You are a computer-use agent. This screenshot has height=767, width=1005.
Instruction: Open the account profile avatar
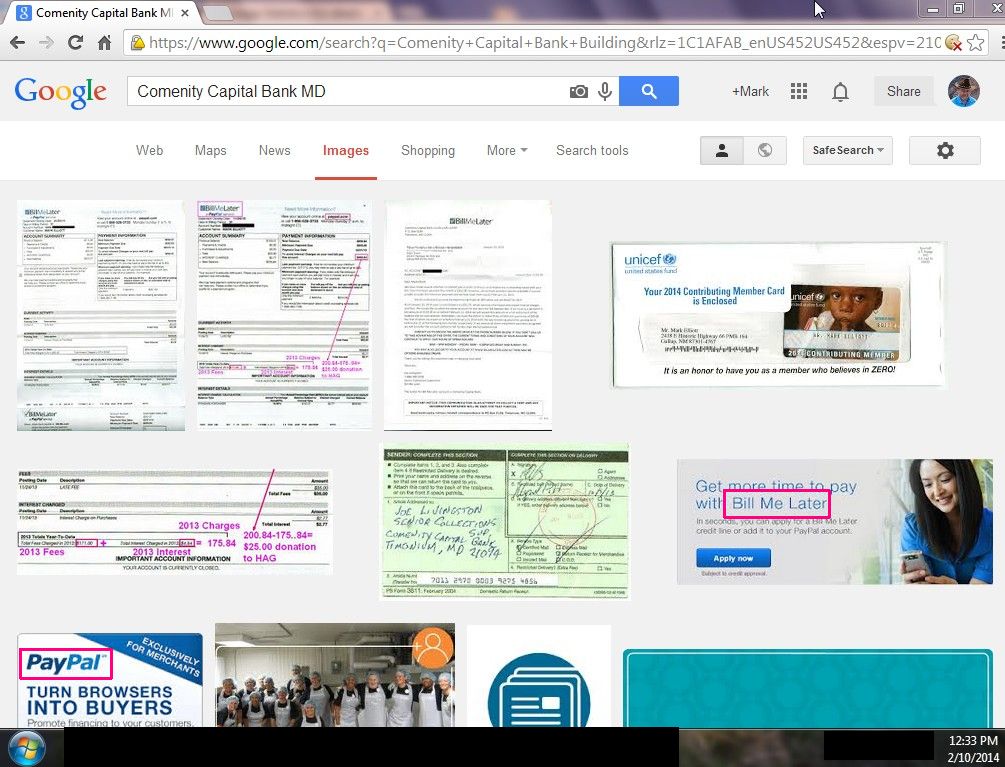point(964,91)
